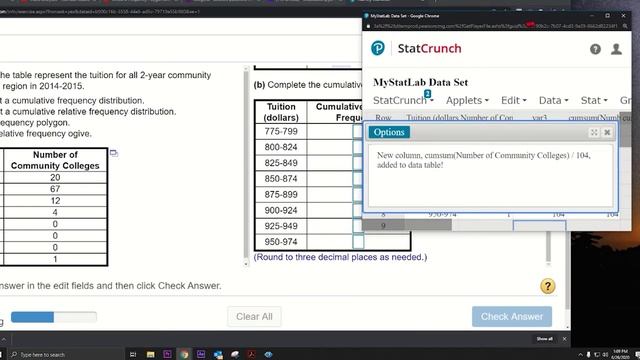Open the yellow question help icon
Viewport: 640px width, 360px height.
point(547,286)
